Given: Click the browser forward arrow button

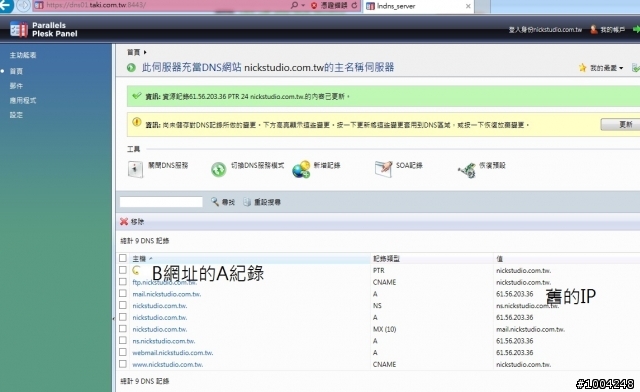Looking at the screenshot, I should point(23,5).
